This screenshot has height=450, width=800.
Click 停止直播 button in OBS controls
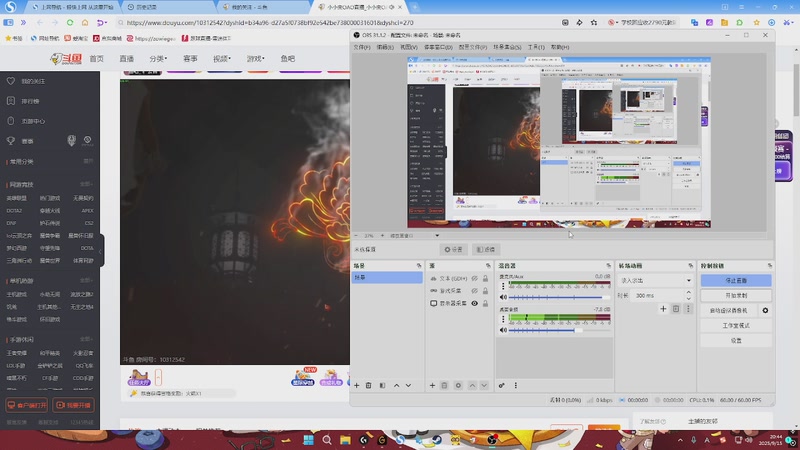pos(736,281)
